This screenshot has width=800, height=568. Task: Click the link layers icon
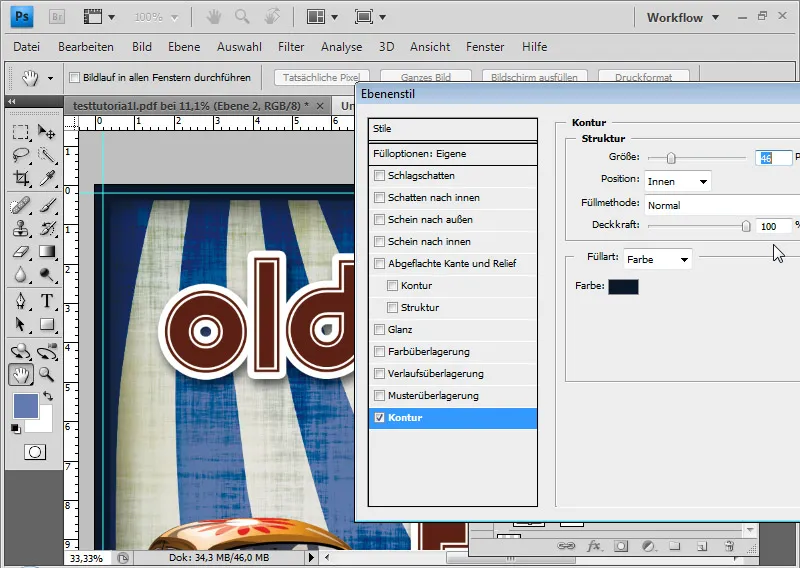[566, 546]
